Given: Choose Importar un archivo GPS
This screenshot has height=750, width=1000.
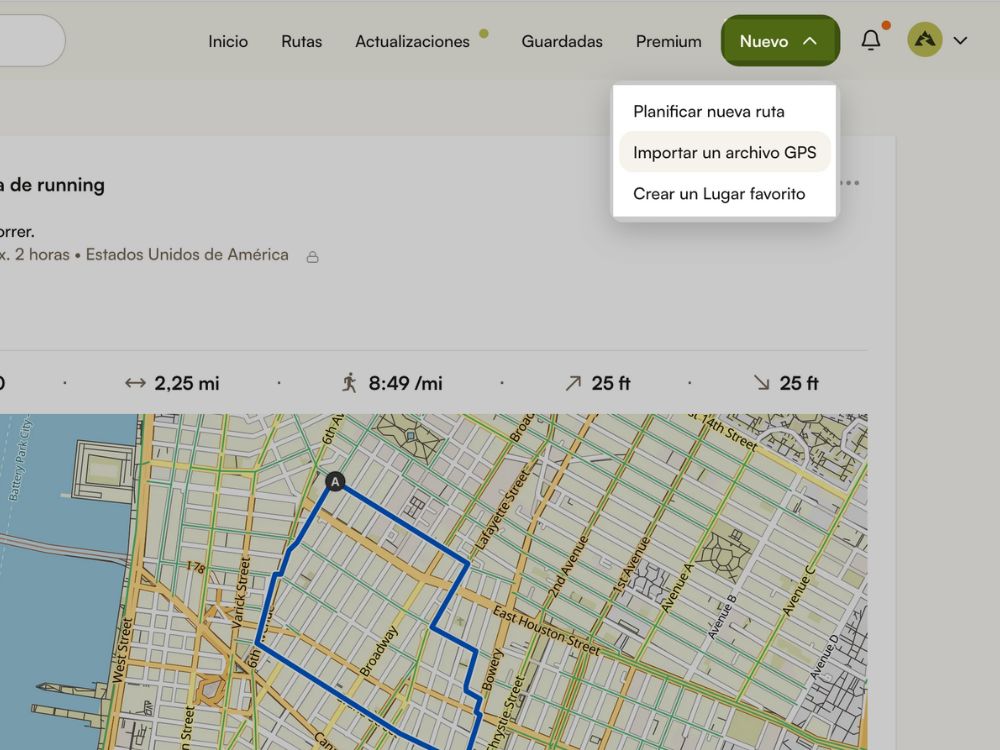Looking at the screenshot, I should click(724, 153).
